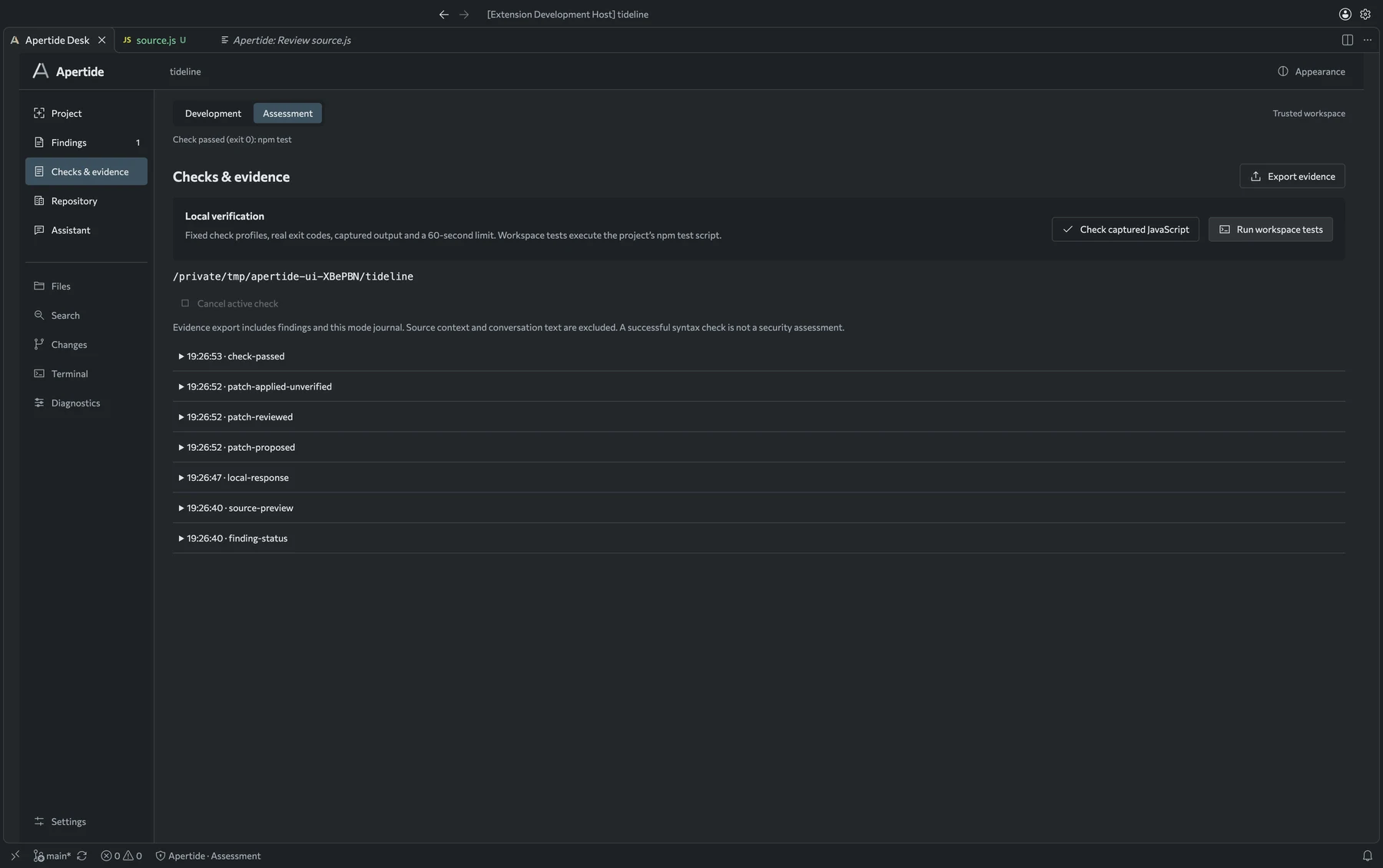Open the Findings section

coord(86,142)
